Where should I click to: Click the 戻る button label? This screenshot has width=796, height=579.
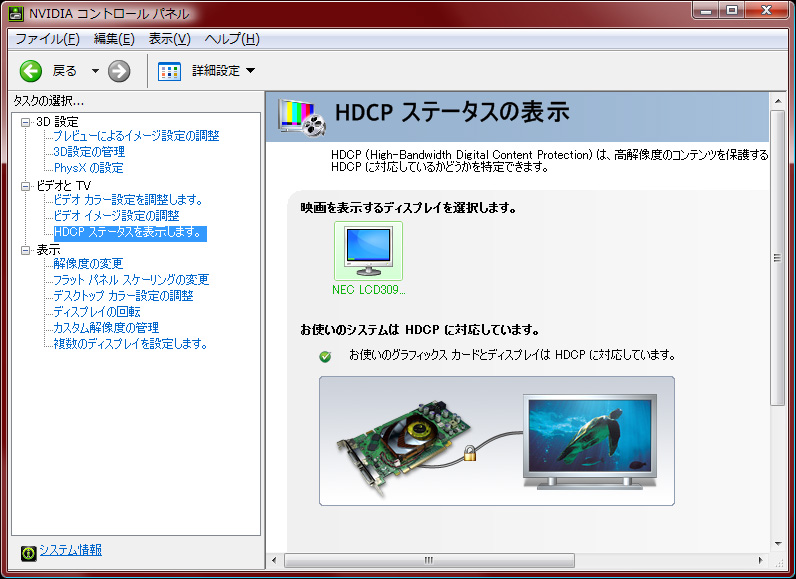tap(64, 71)
